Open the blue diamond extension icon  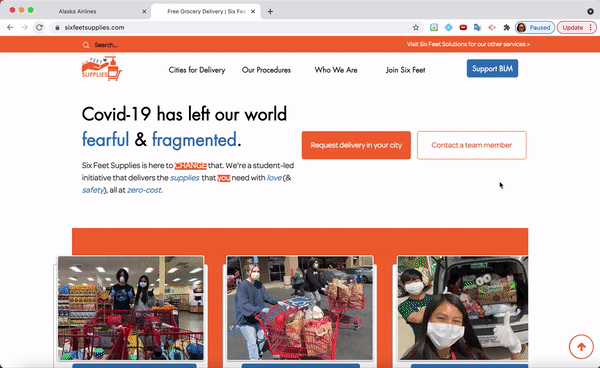(x=448, y=28)
